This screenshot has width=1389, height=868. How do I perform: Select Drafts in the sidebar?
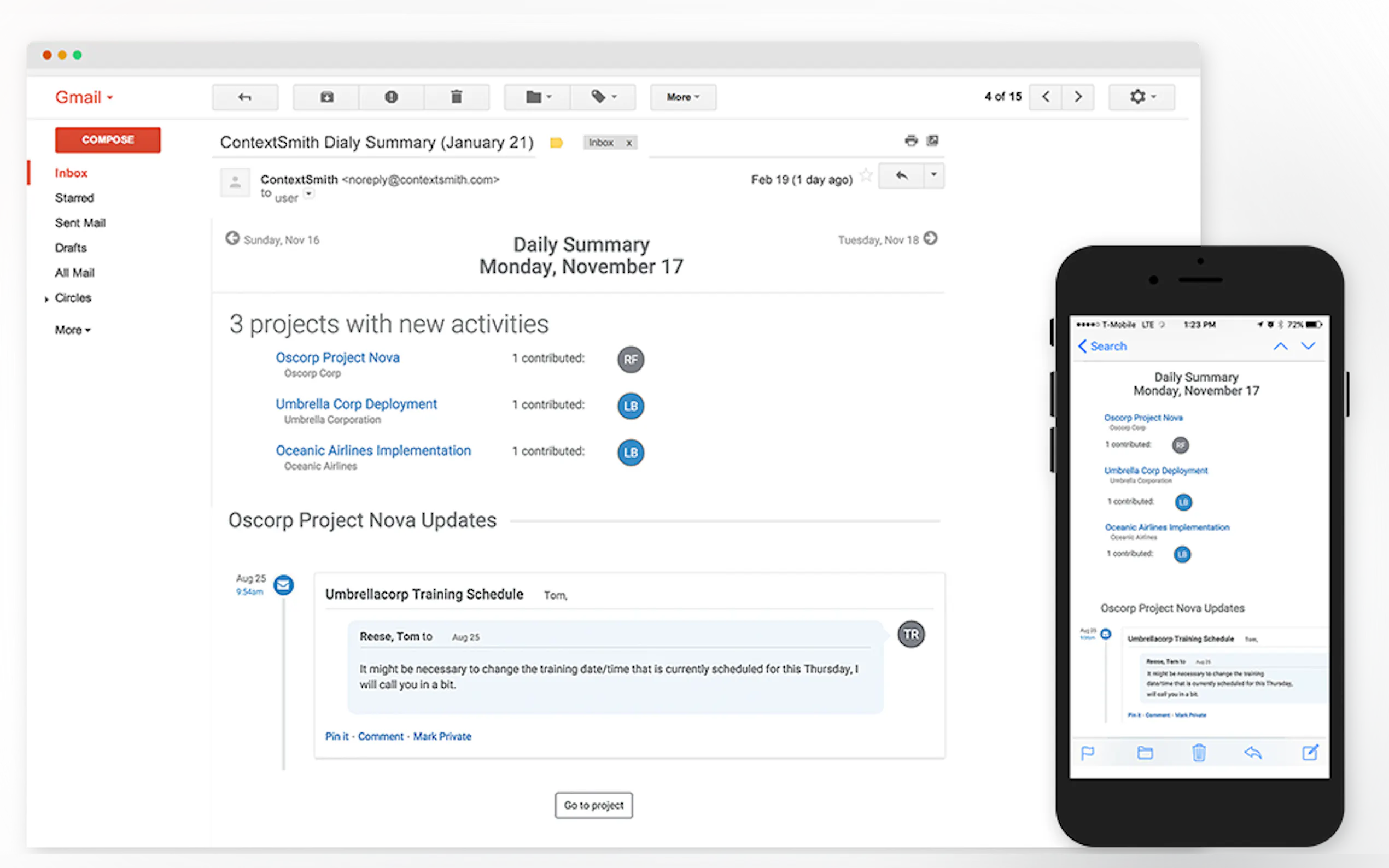[x=71, y=248]
